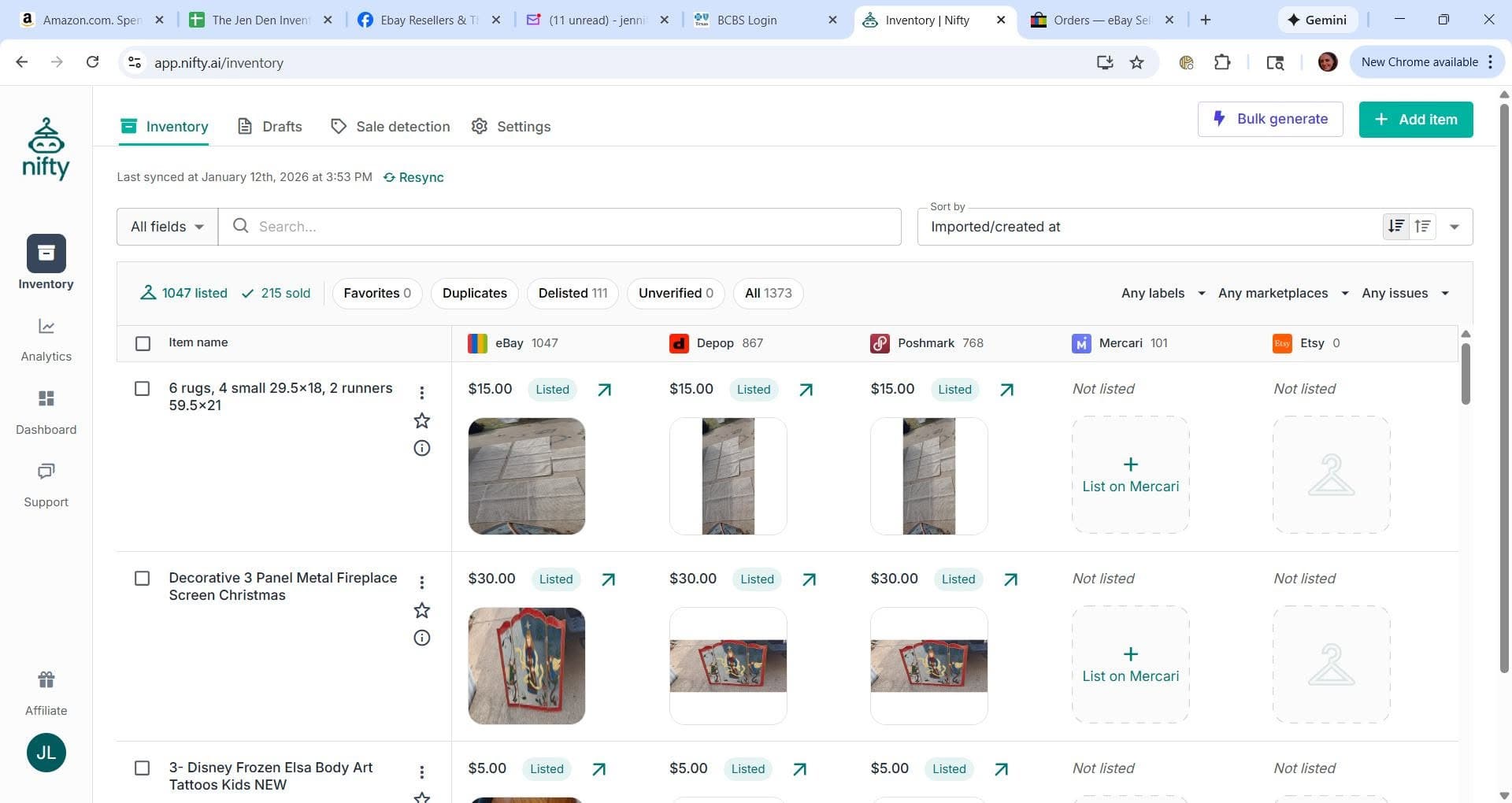Open Support chat in the sidebar
Image resolution: width=1512 pixels, height=803 pixels.
tap(46, 485)
